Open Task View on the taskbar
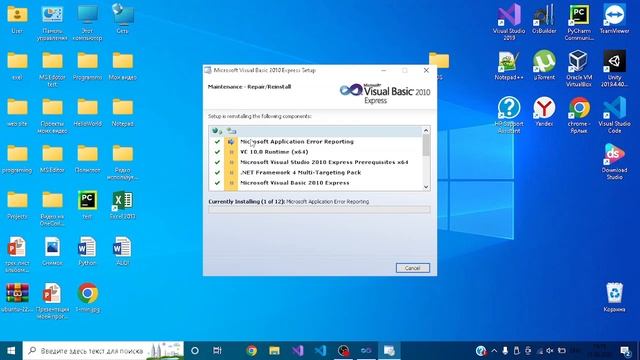 click(217, 351)
